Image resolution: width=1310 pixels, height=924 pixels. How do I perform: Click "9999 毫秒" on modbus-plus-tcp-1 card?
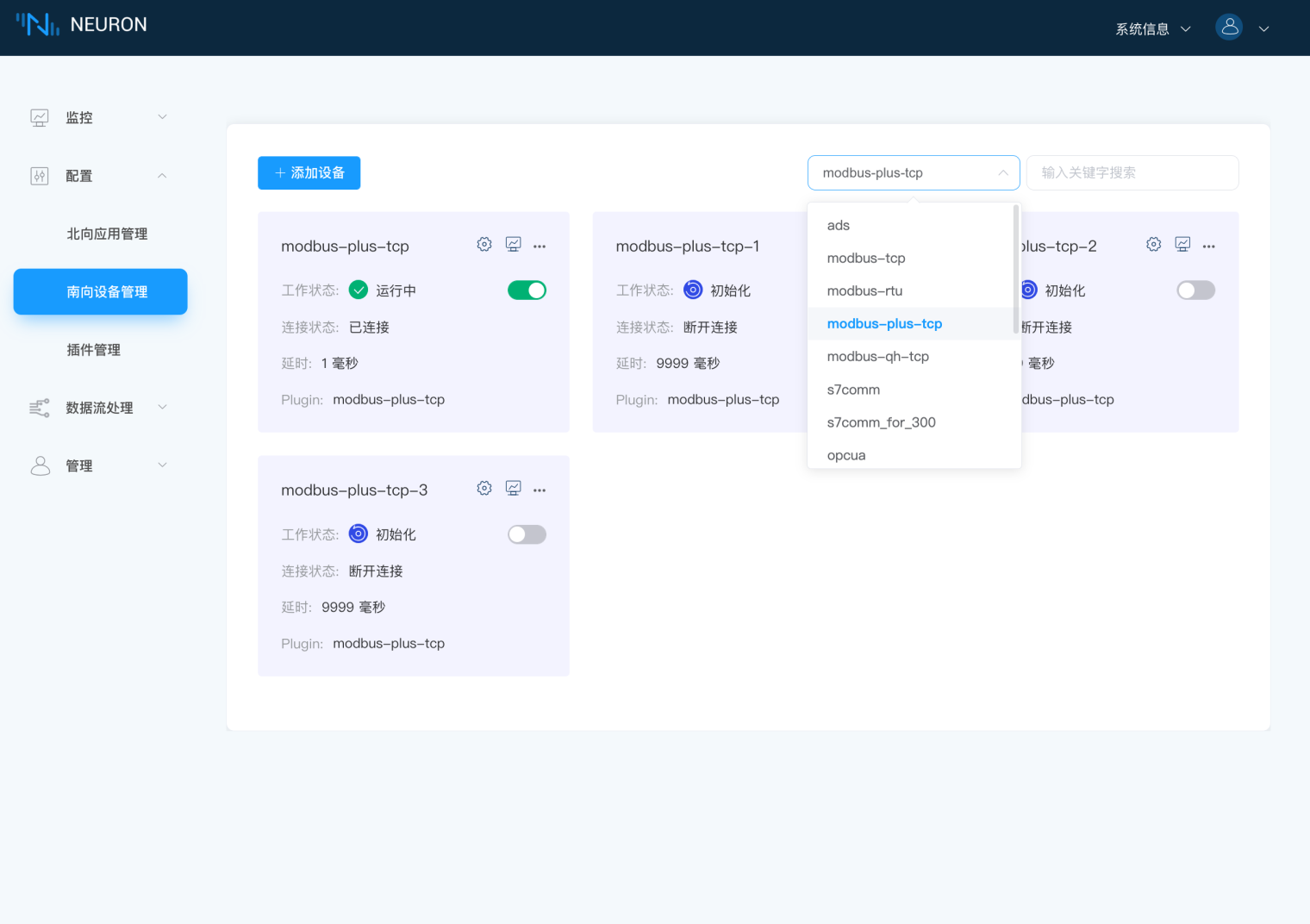coord(688,363)
